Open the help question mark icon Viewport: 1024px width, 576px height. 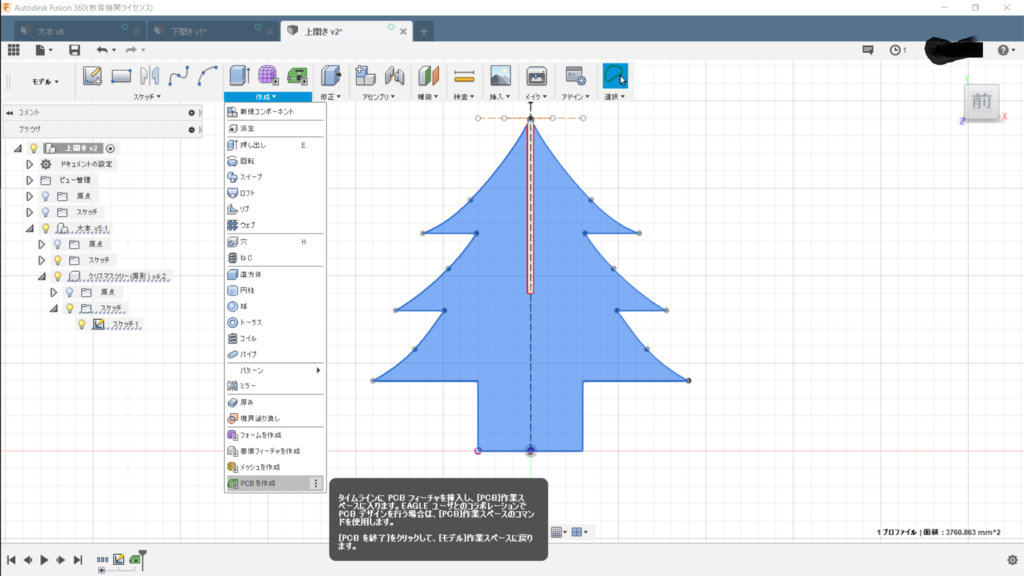pos(1003,50)
